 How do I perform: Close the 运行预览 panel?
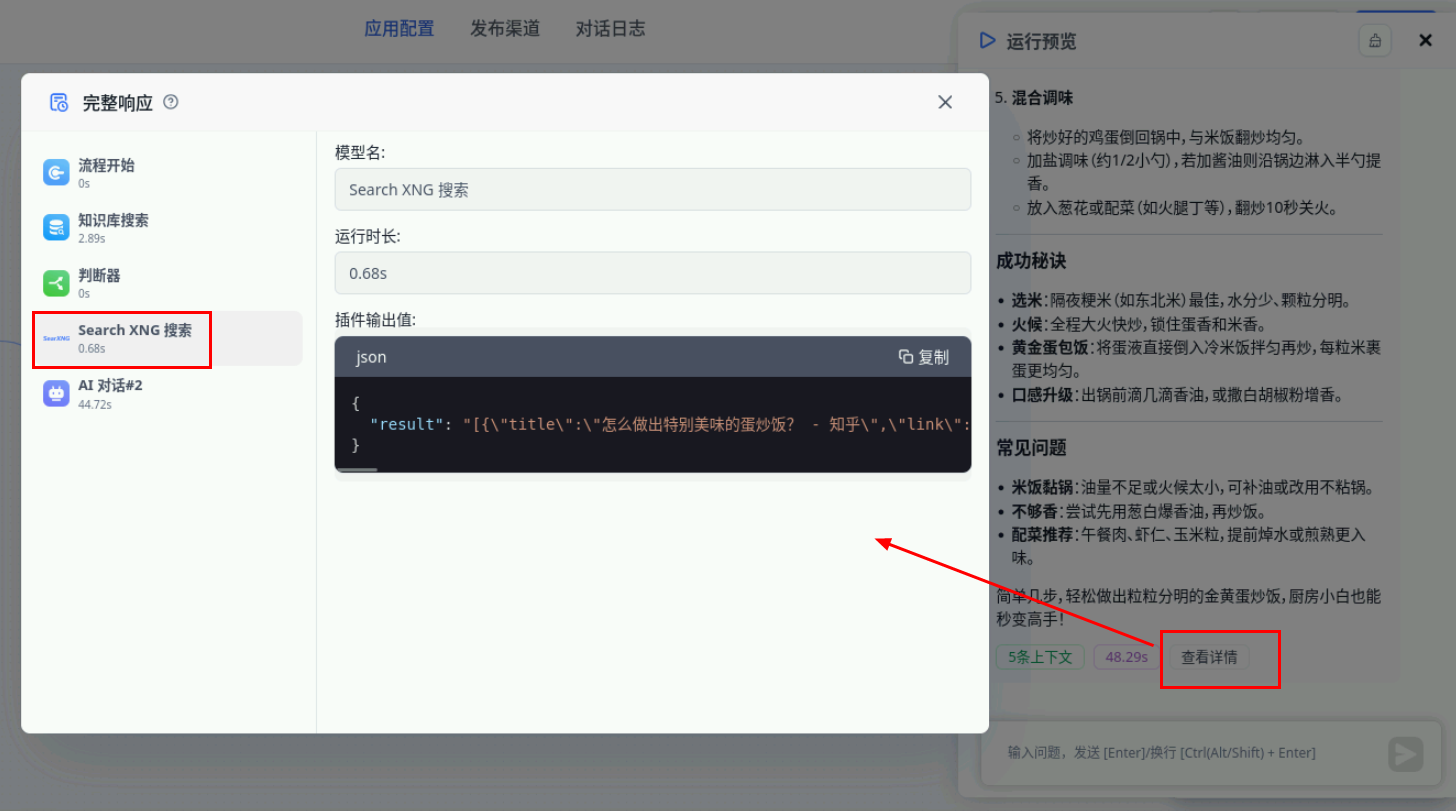tap(1426, 41)
